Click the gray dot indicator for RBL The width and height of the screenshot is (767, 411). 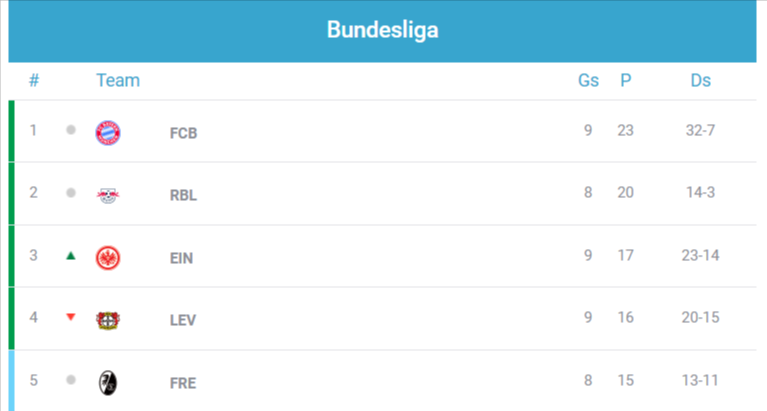(x=71, y=193)
